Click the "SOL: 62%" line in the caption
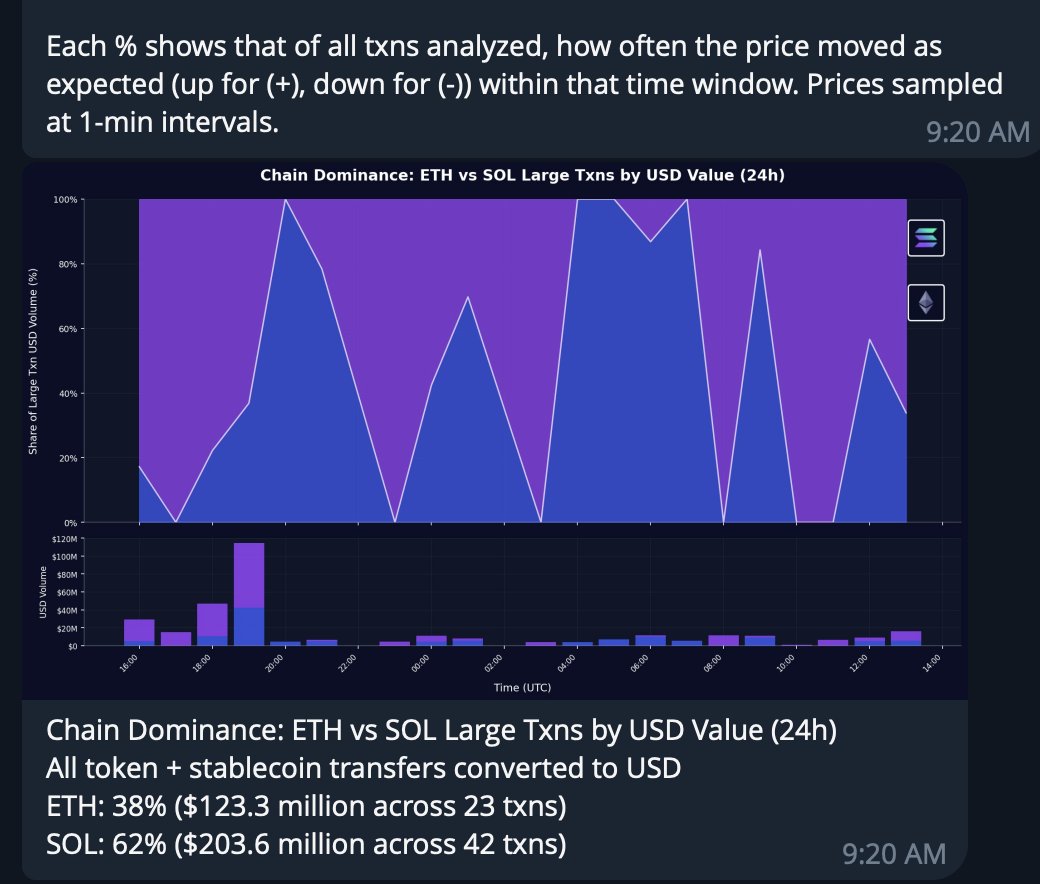The height and width of the screenshot is (884, 1040). point(307,844)
